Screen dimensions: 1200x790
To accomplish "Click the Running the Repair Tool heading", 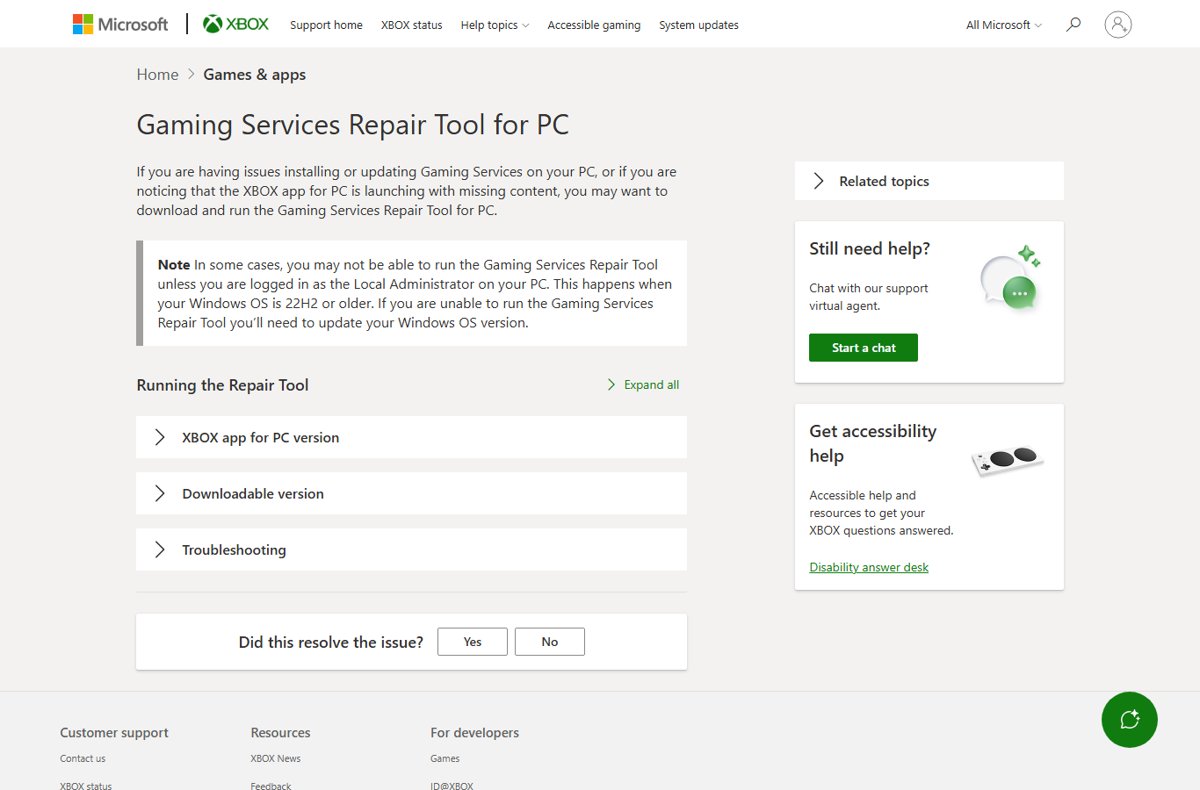I will [222, 385].
